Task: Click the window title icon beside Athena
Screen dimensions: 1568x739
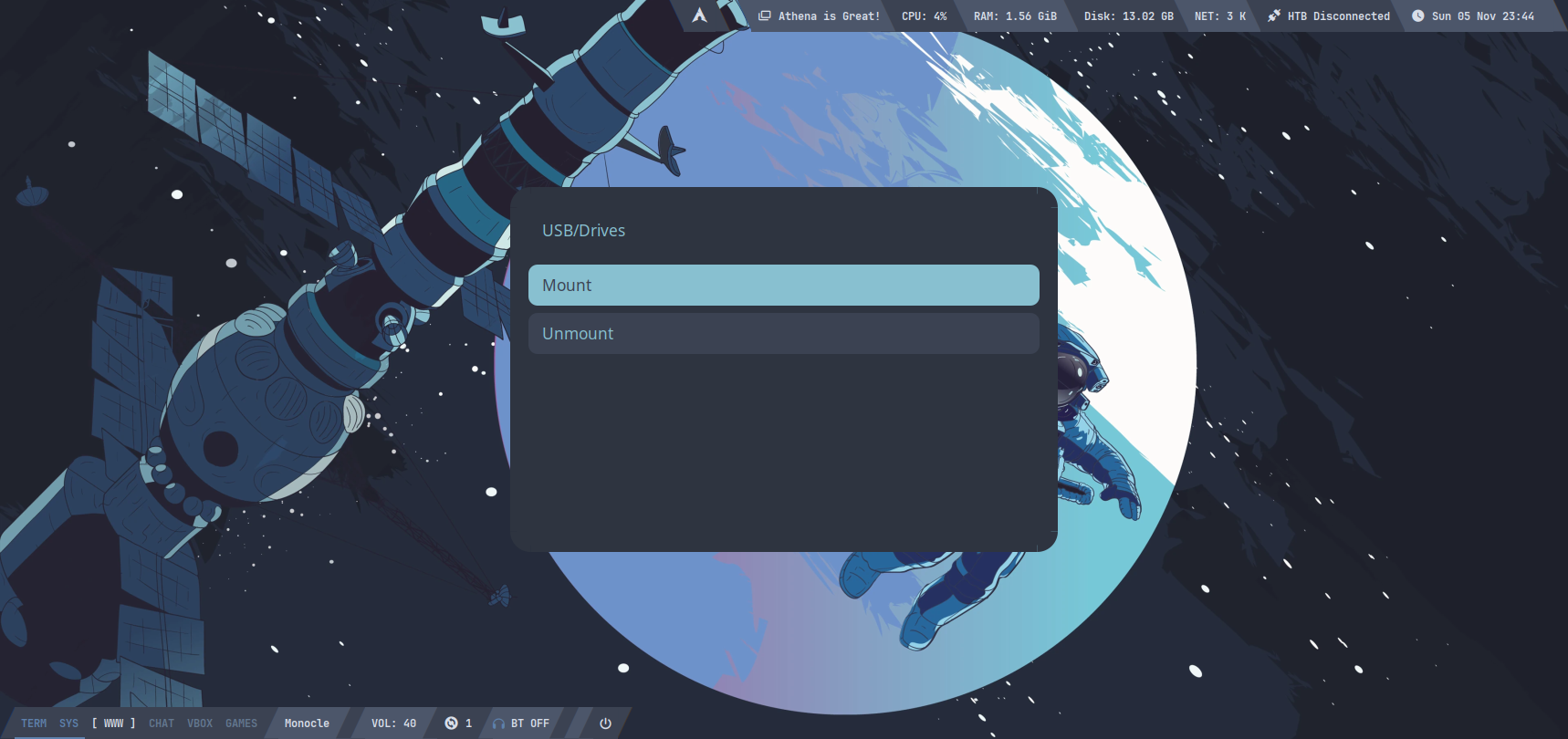Action: [765, 16]
